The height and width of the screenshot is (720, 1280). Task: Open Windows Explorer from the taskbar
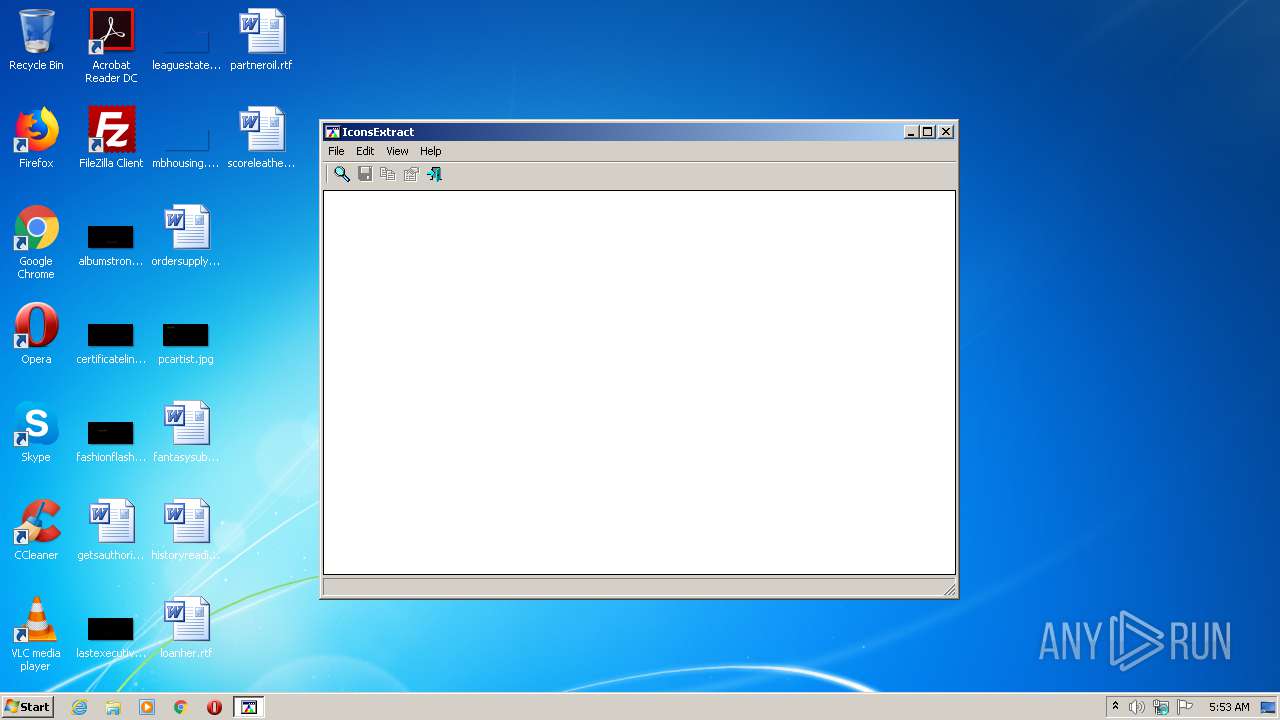(x=113, y=707)
